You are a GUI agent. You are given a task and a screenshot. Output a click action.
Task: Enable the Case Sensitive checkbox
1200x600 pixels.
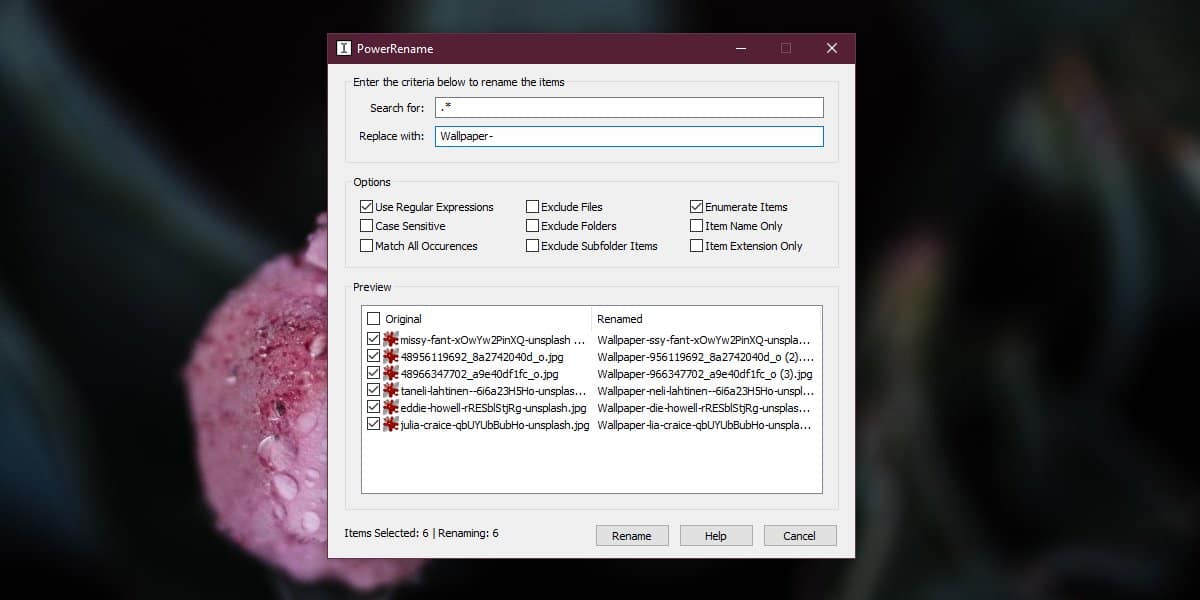367,226
